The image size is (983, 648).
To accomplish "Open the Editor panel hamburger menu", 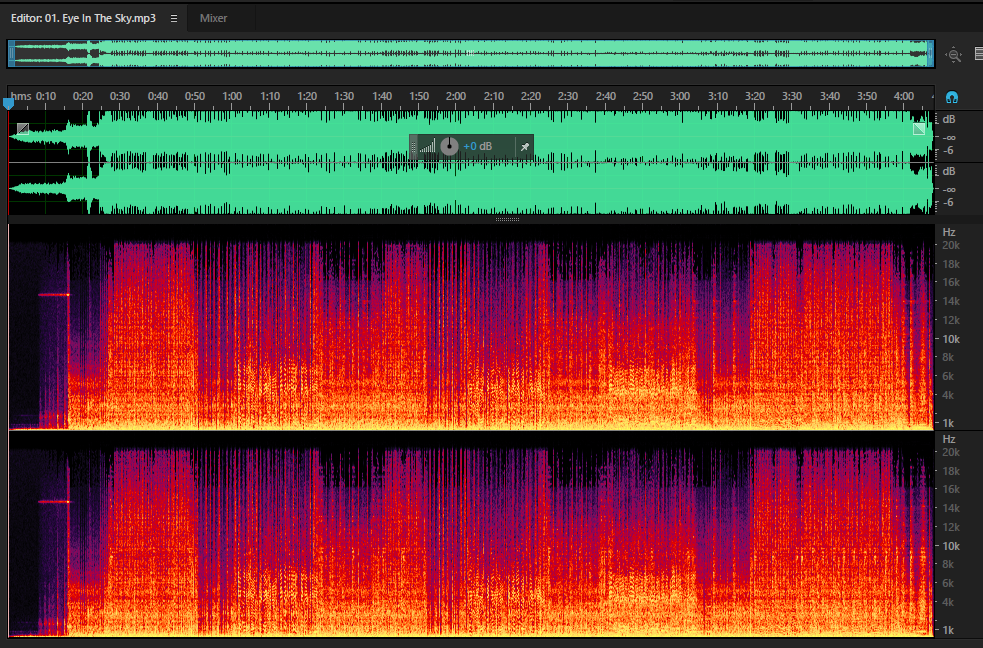I will tap(174, 19).
